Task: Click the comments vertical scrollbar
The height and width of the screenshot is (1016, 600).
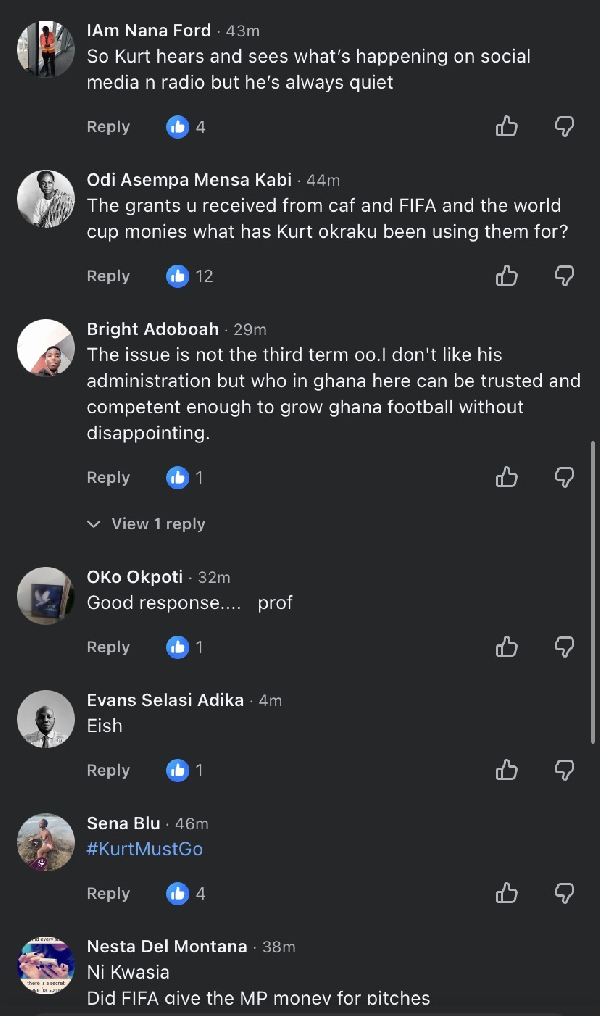Action: tap(592, 592)
